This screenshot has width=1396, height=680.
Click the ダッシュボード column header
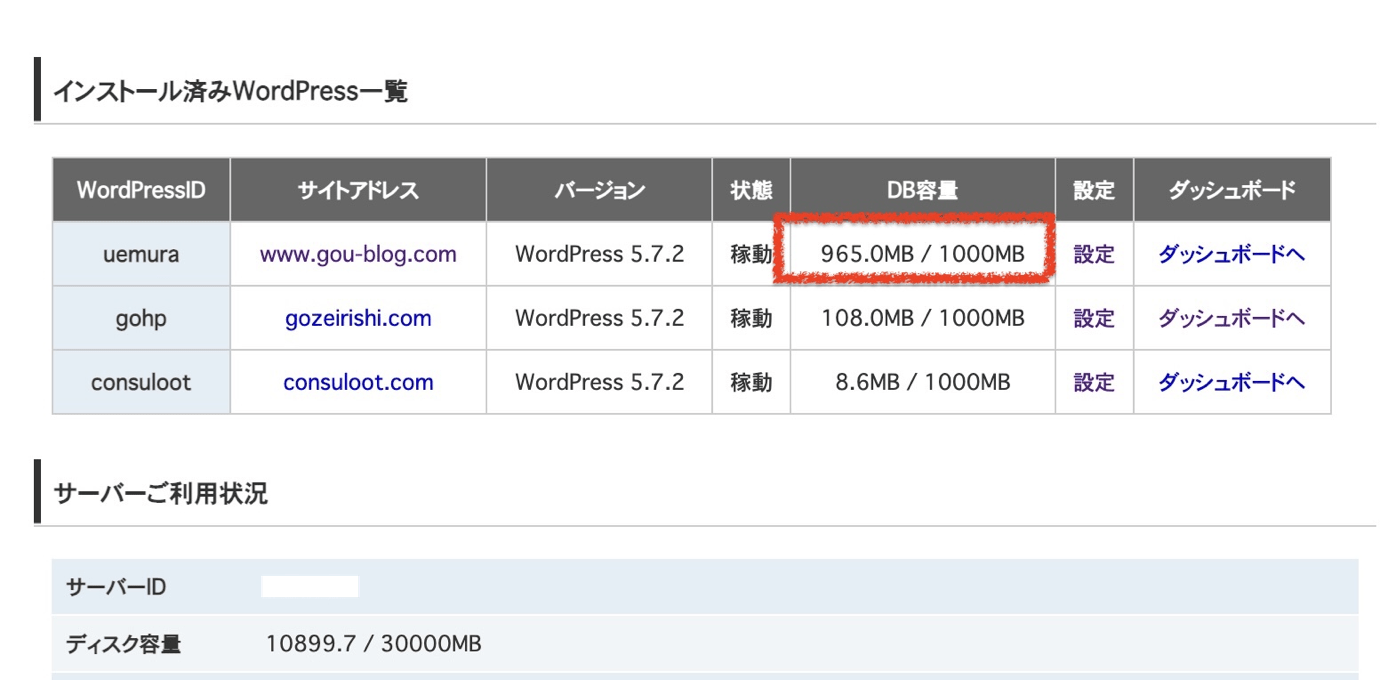(x=1232, y=190)
